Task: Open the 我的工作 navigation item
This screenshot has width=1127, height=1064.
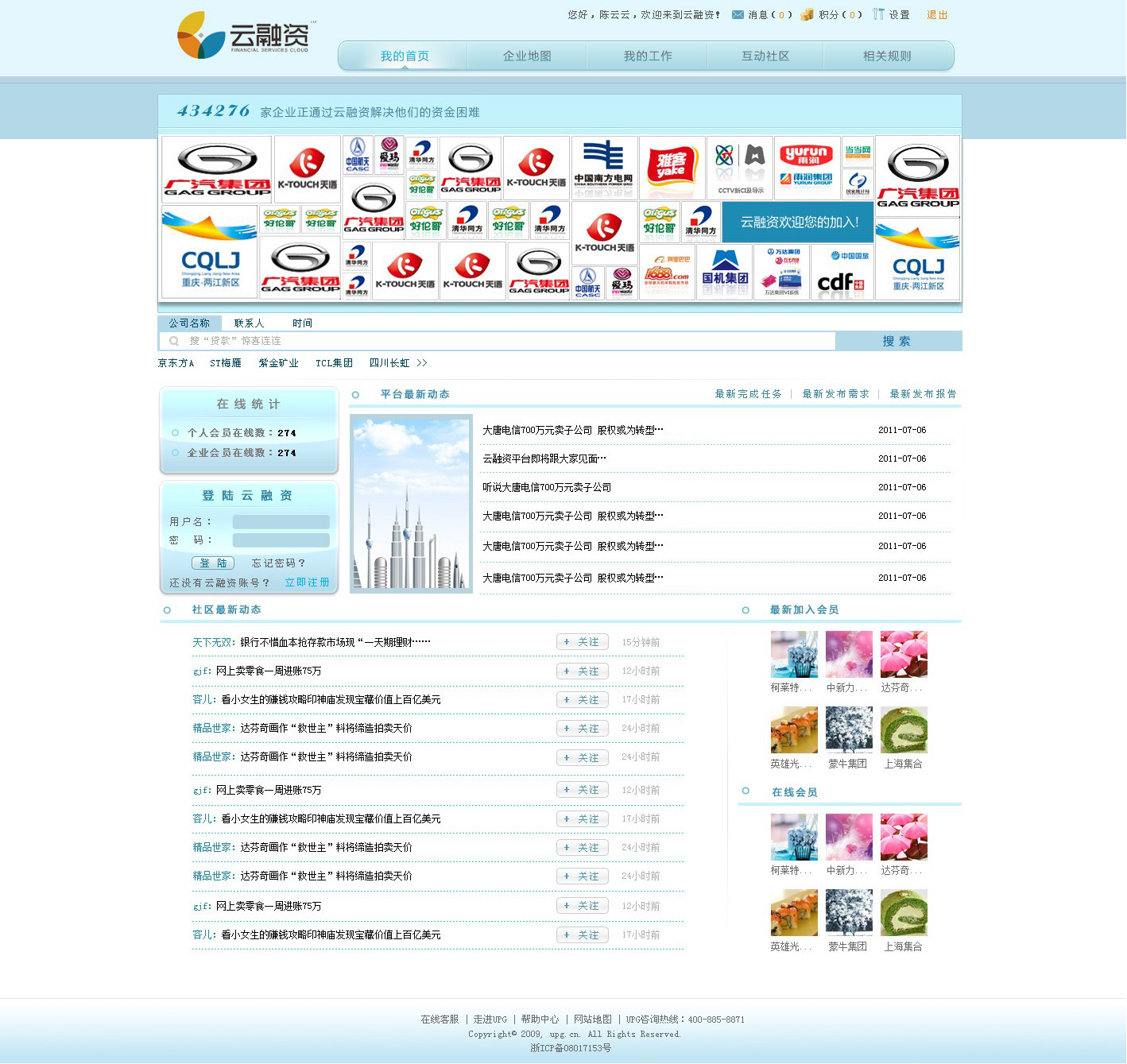Action: point(648,56)
